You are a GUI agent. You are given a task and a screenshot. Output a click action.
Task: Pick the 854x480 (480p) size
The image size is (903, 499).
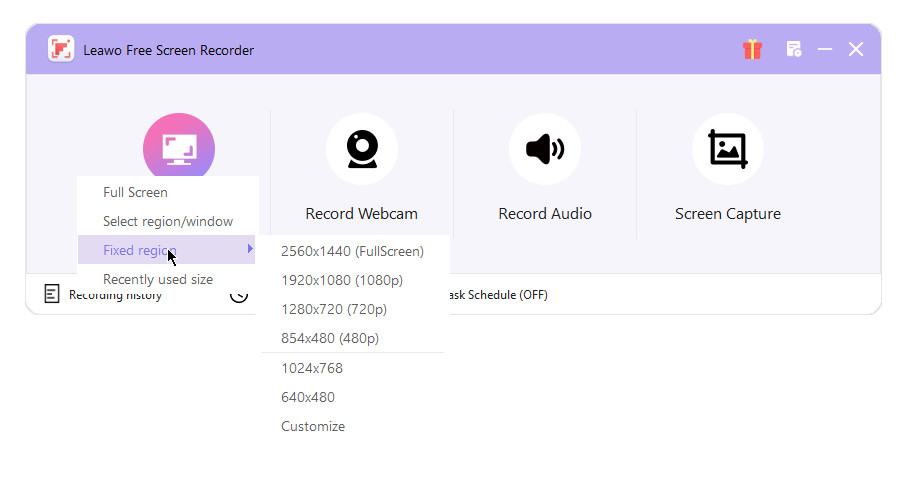point(330,338)
